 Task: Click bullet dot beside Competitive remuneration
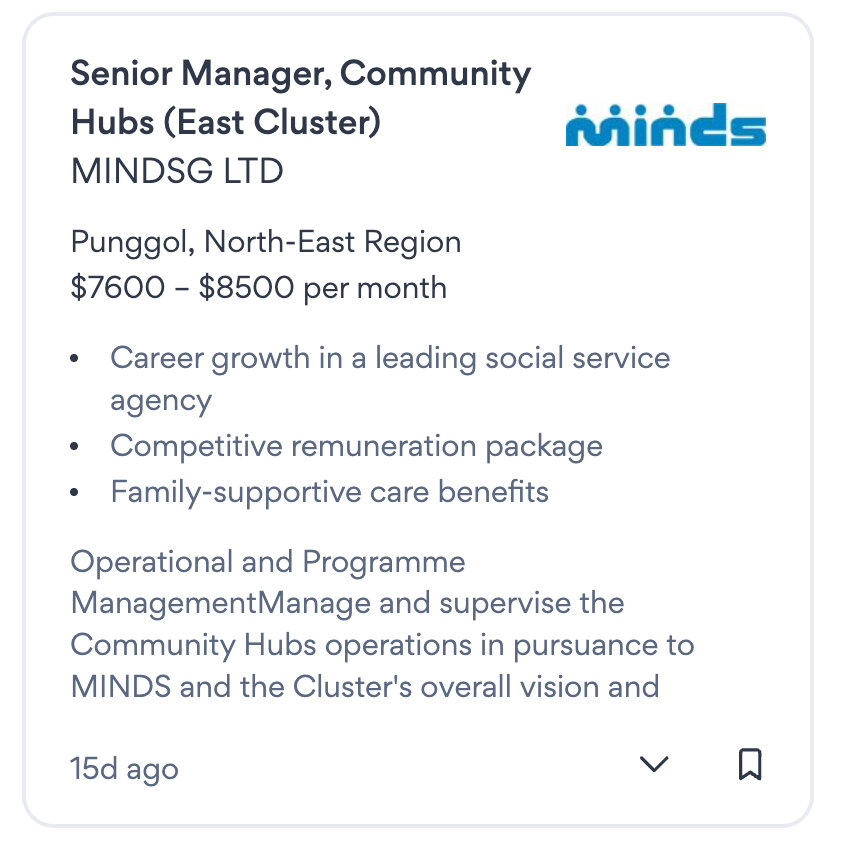(76, 446)
